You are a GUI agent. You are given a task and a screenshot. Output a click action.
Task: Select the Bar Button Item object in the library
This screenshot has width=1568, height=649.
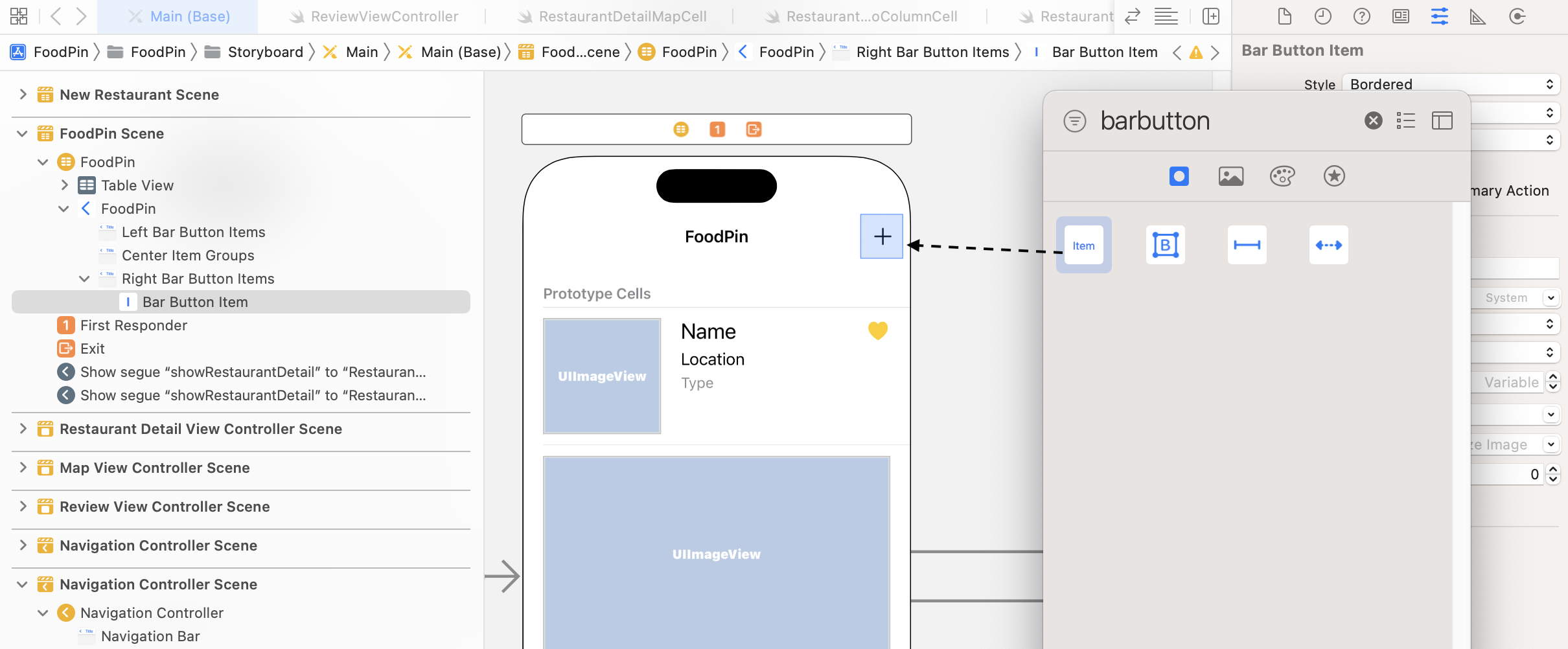pyautogui.click(x=1083, y=244)
